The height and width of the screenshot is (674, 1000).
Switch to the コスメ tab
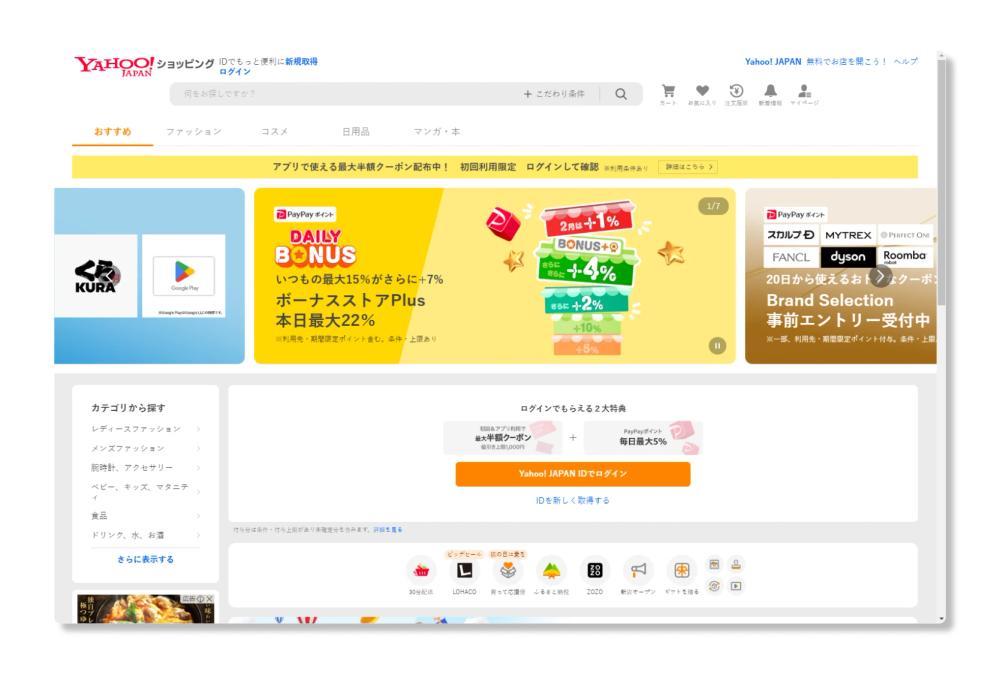pyautogui.click(x=274, y=132)
